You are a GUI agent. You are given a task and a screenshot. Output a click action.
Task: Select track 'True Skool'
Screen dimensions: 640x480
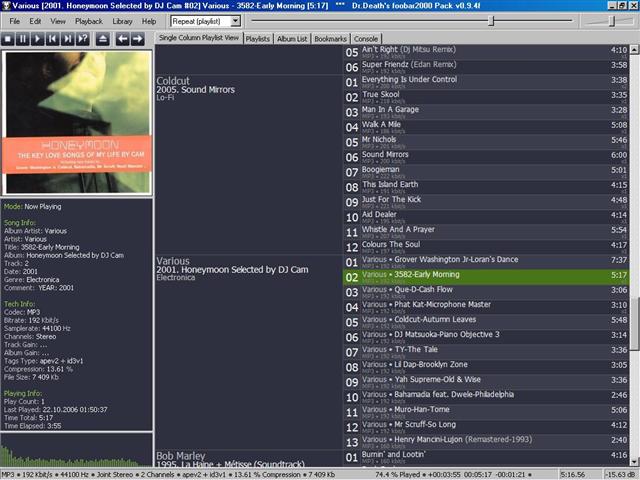486,97
